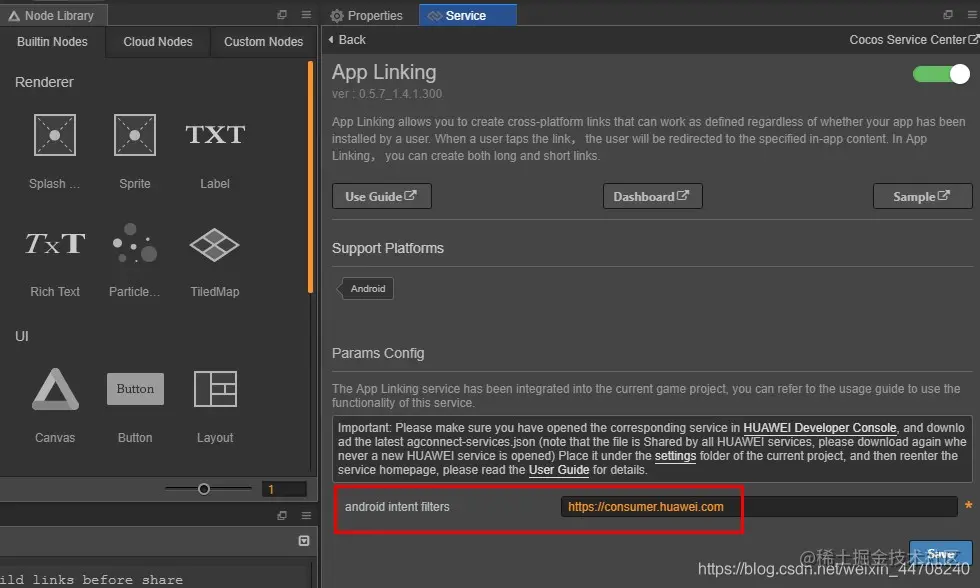This screenshot has width=980, height=588.
Task: Open the Use Guide button
Action: [381, 196]
